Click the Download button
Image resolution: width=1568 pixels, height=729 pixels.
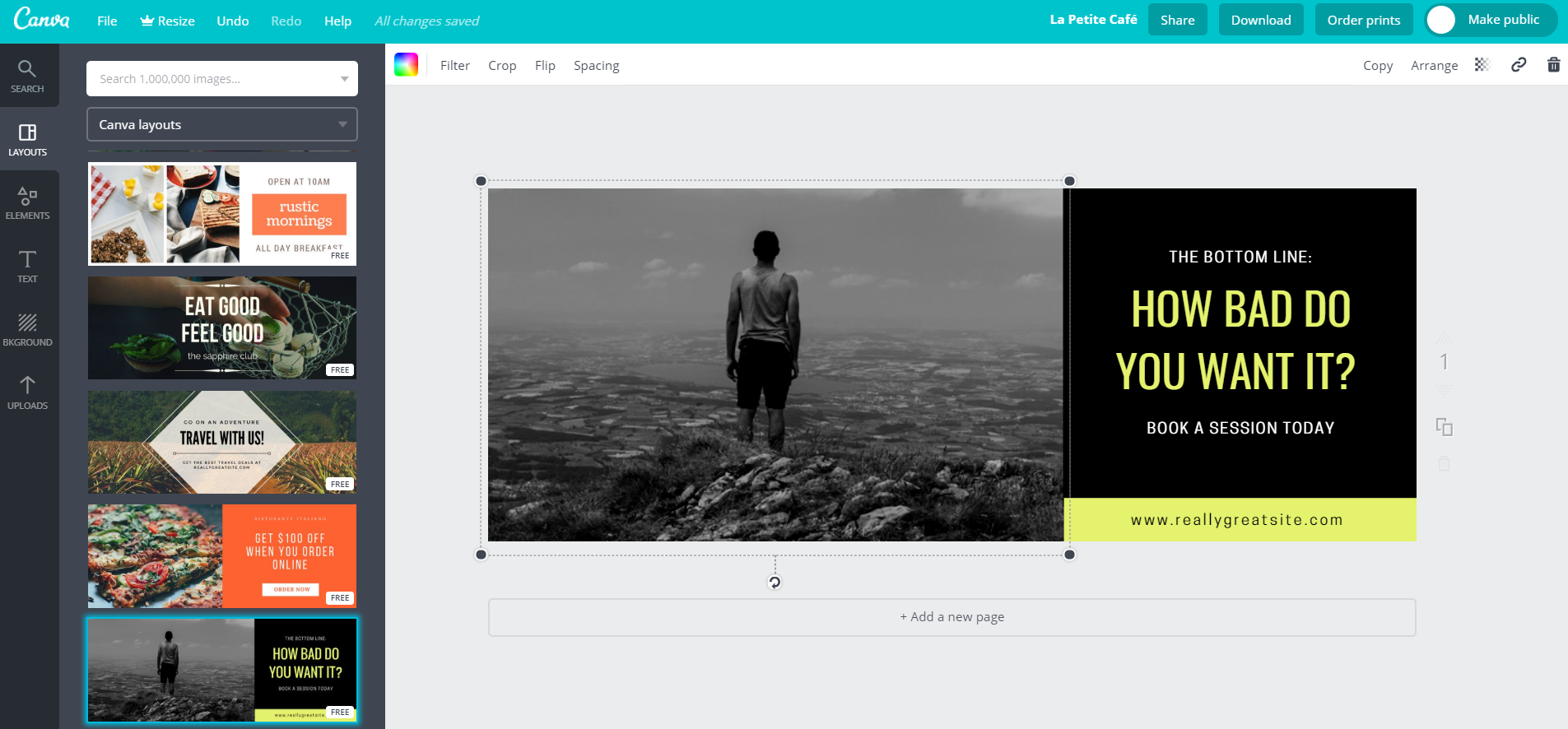[1260, 20]
